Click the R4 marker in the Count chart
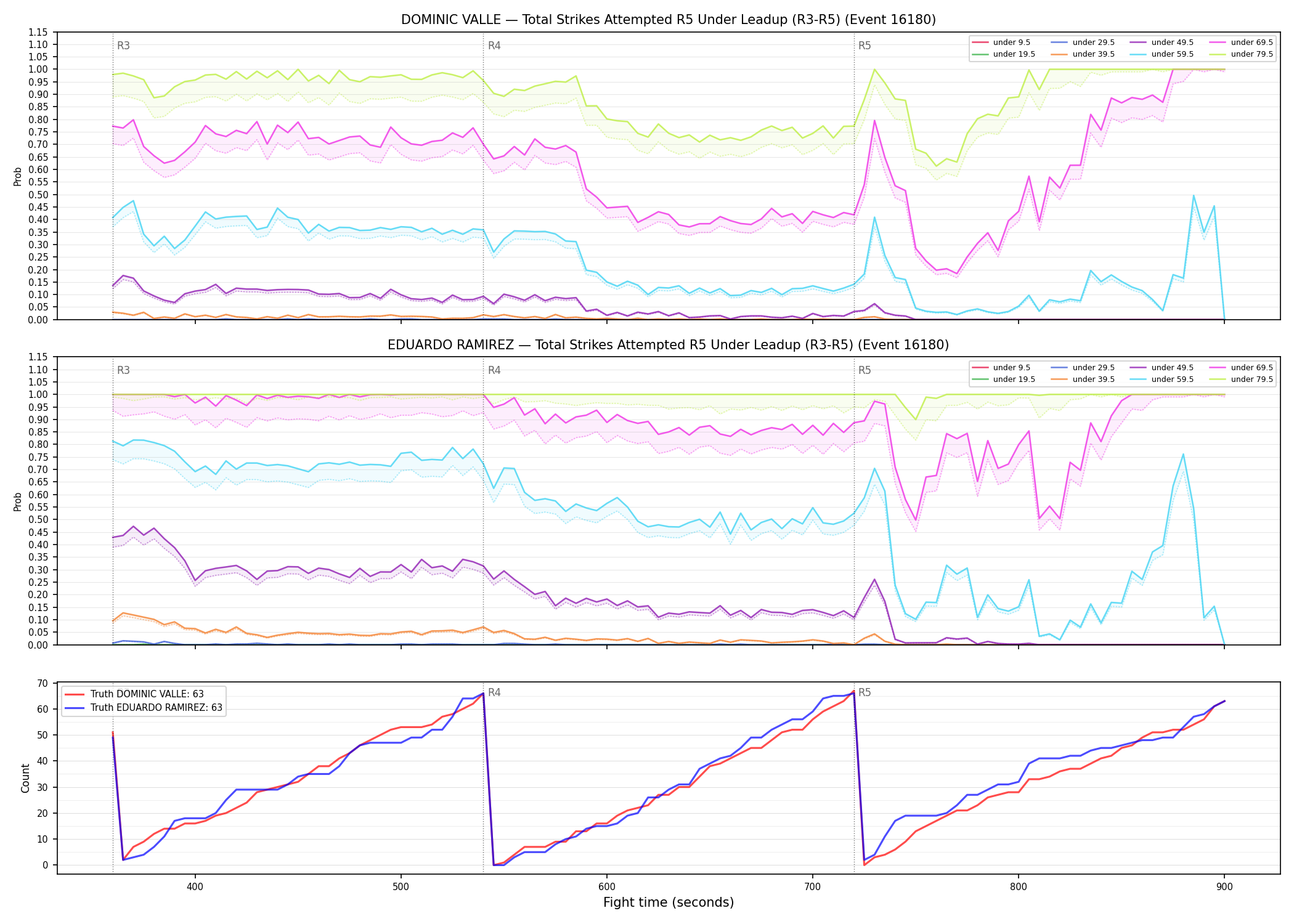The height and width of the screenshot is (924, 1294). (x=494, y=692)
